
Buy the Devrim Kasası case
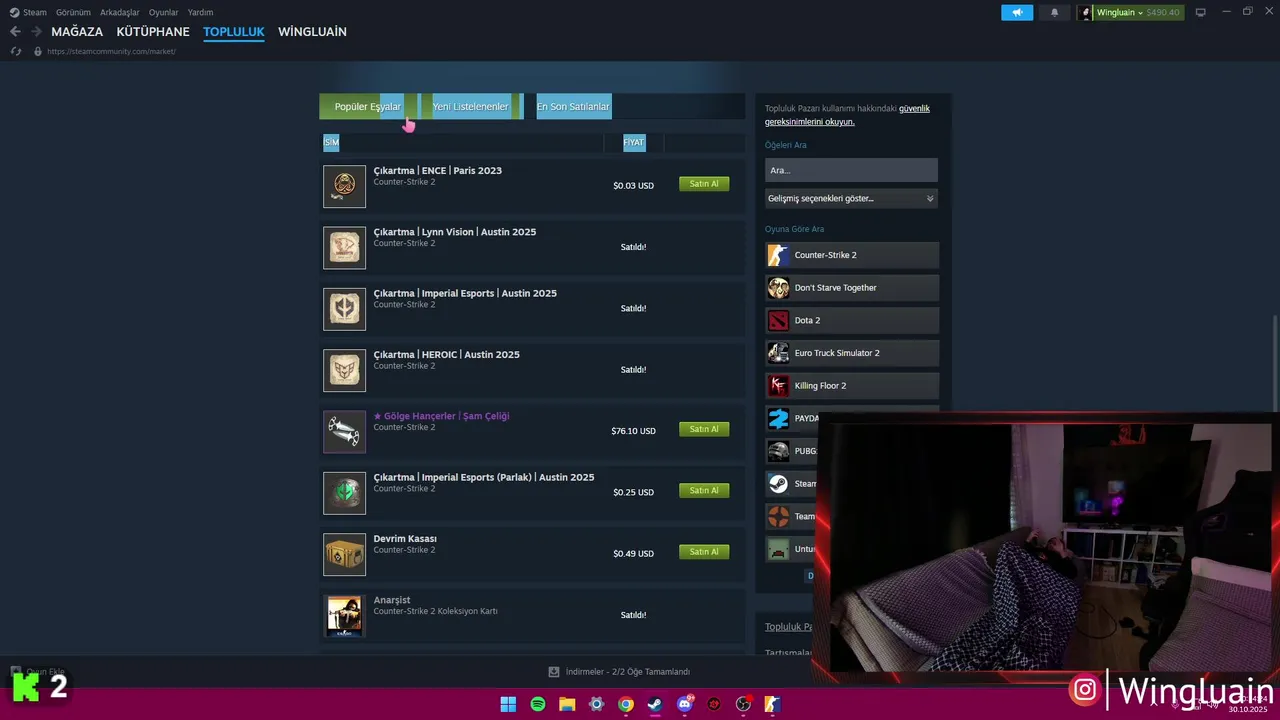point(704,552)
